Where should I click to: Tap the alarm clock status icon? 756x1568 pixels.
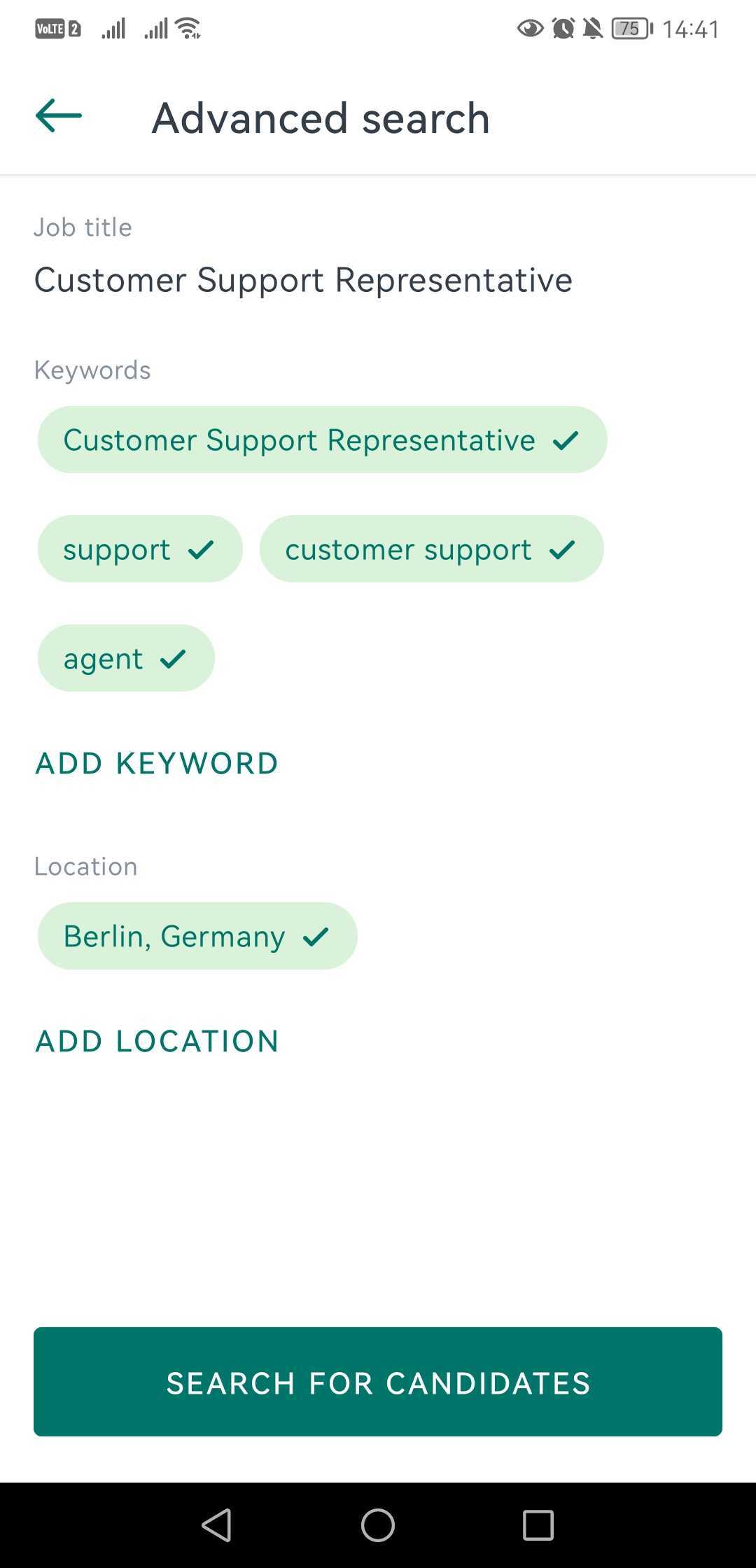(563, 29)
